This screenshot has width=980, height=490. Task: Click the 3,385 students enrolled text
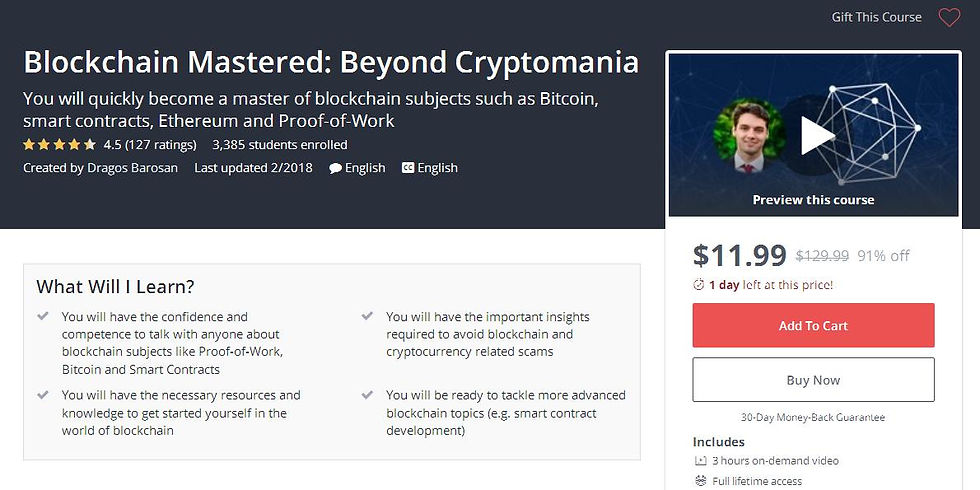click(279, 145)
